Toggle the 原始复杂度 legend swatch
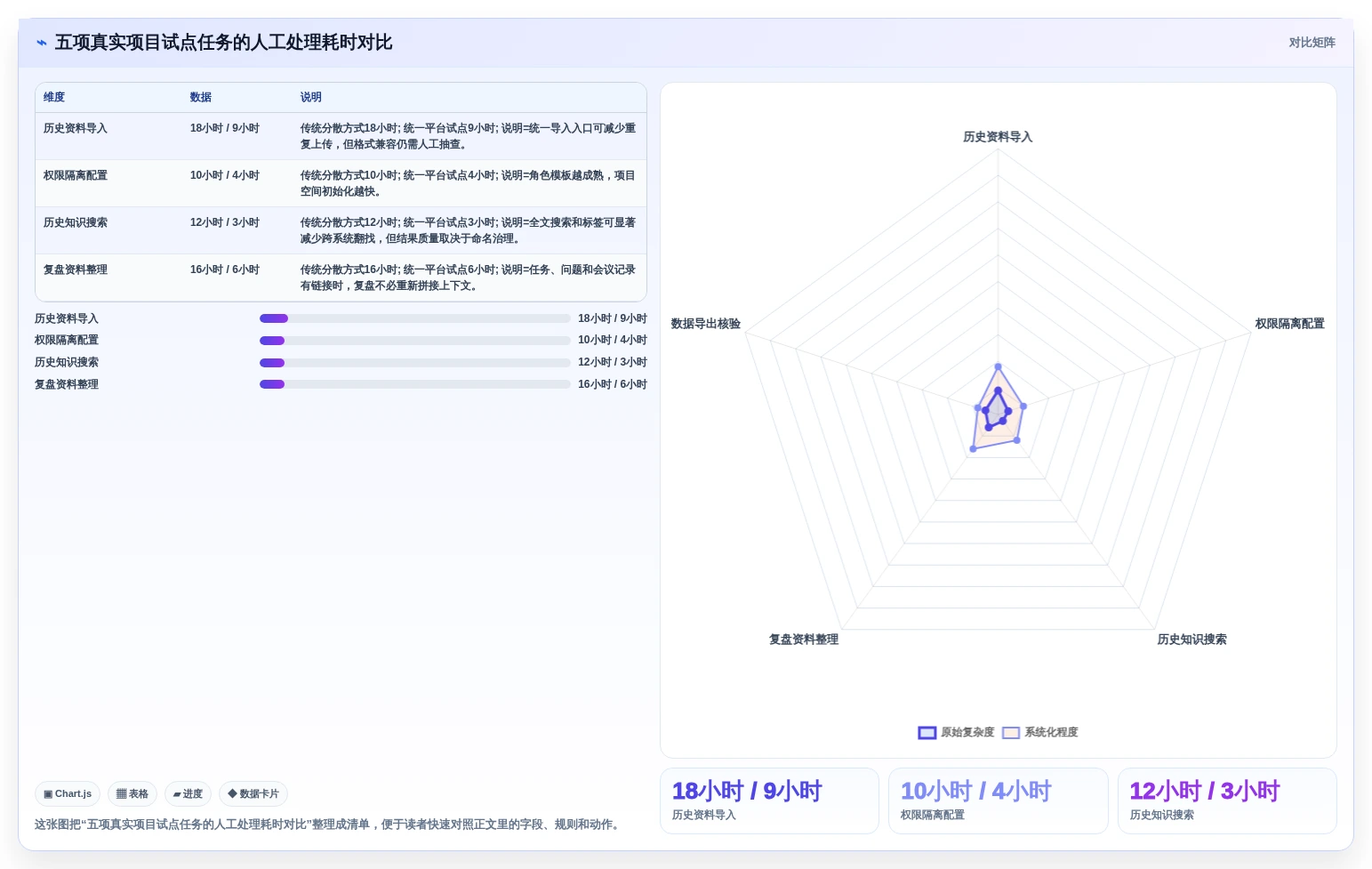This screenshot has width=1372, height=869. click(x=927, y=733)
